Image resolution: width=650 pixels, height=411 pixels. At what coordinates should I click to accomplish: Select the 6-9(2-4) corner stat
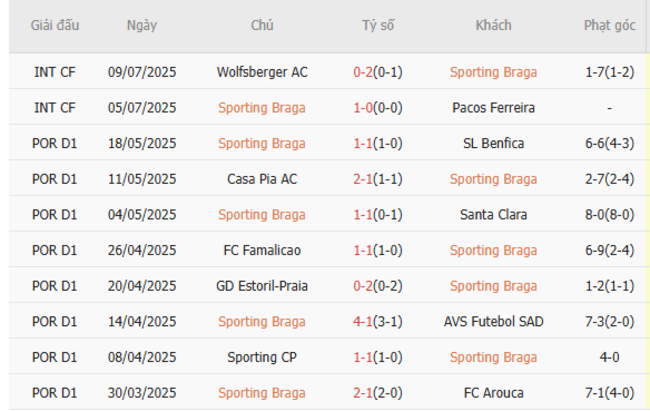(x=609, y=250)
